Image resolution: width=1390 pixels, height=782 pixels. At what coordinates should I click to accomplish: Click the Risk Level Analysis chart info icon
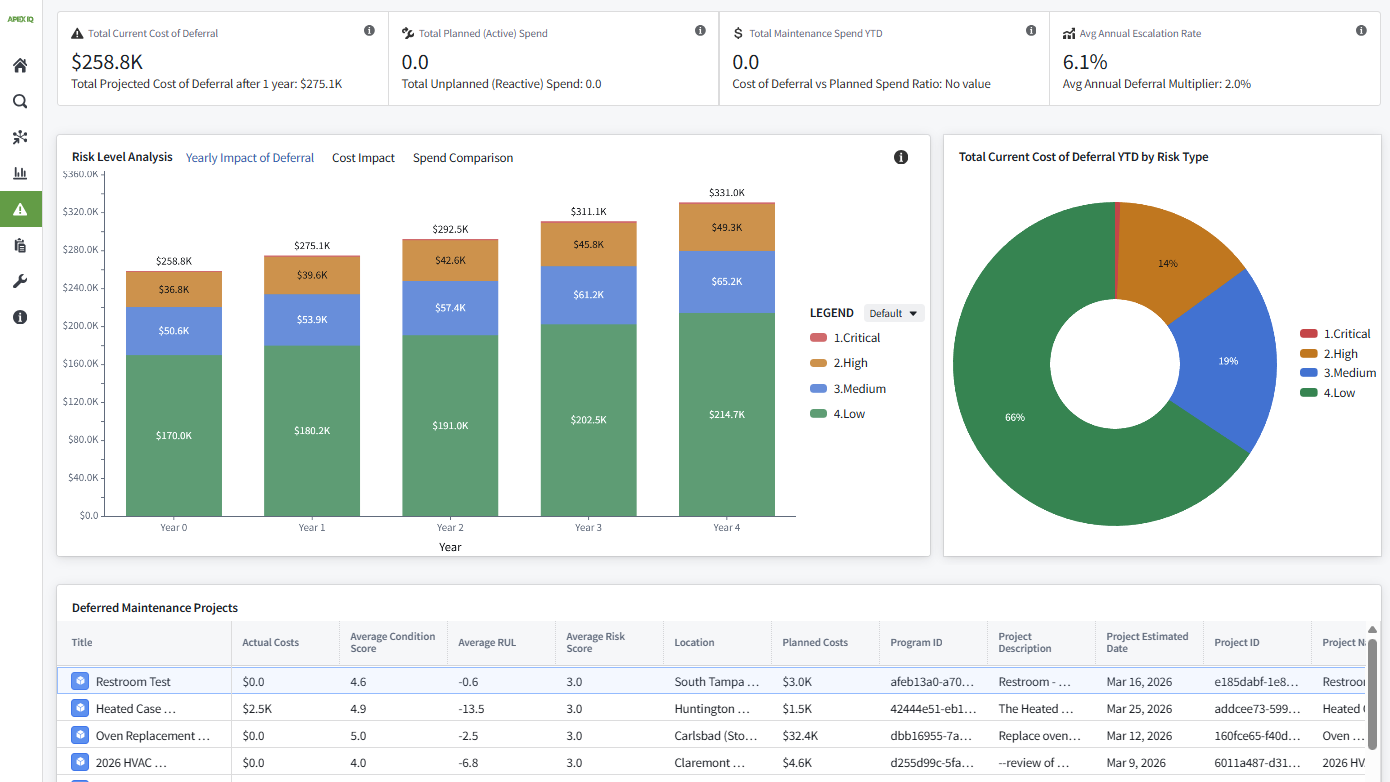(x=901, y=157)
